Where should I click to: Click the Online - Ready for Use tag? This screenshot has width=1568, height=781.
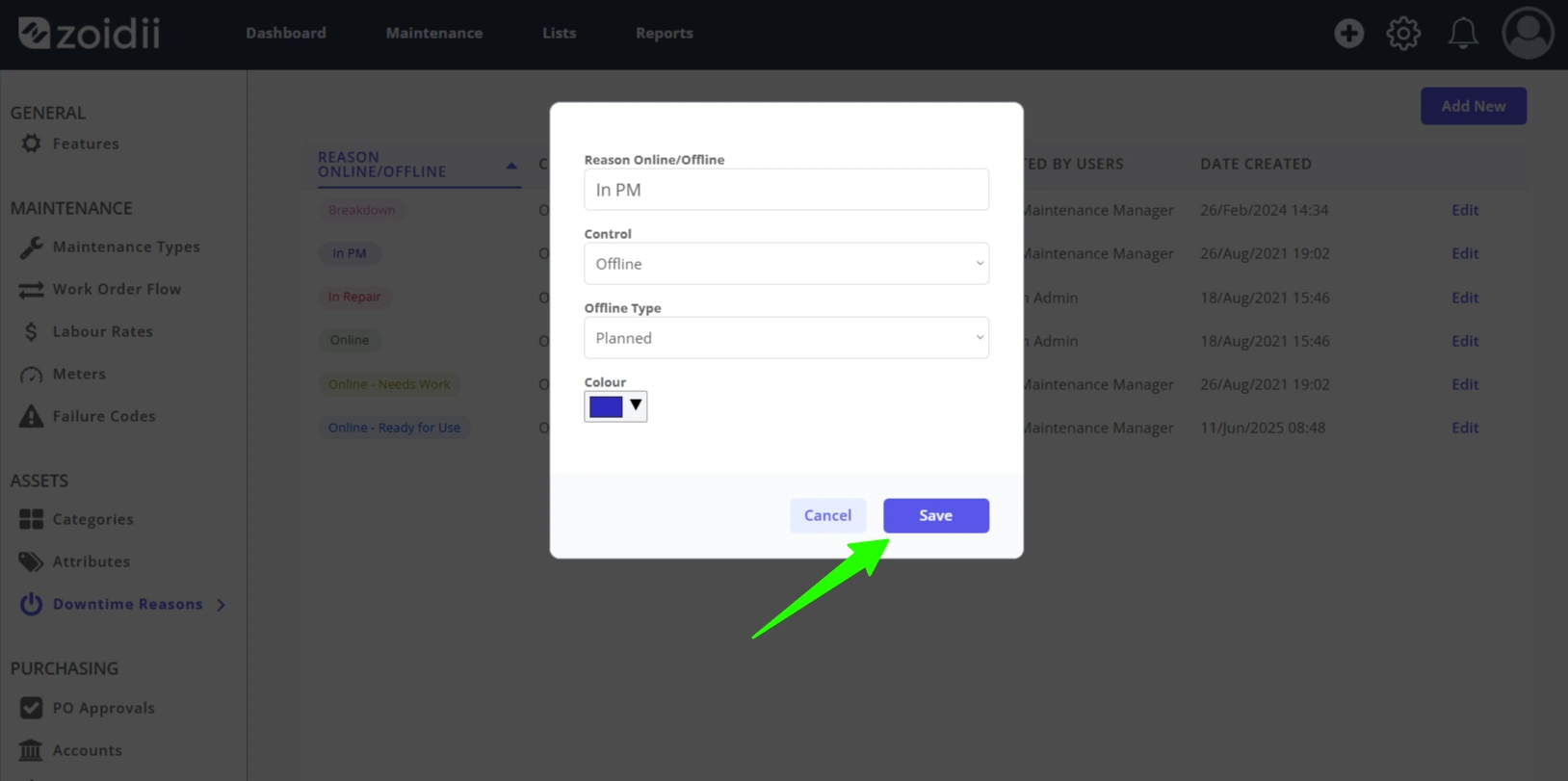[x=394, y=428]
